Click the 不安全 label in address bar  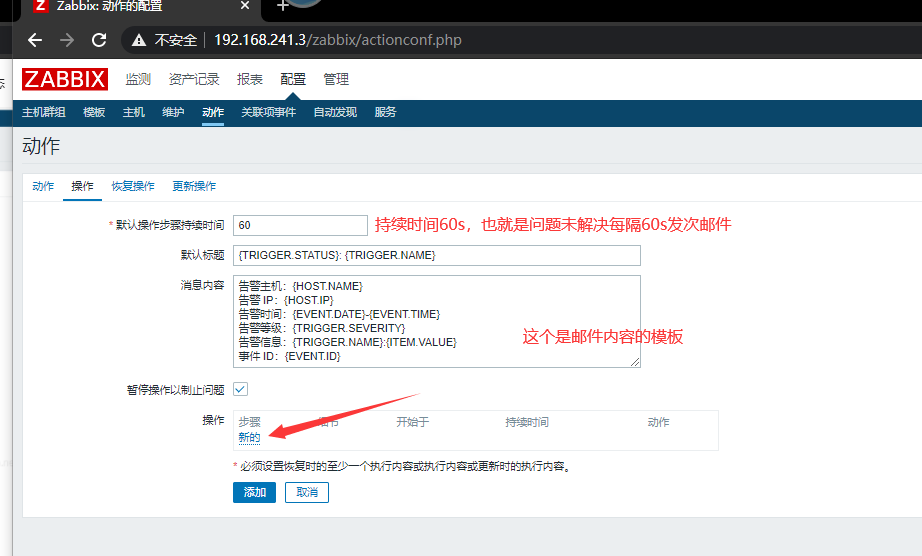point(175,40)
